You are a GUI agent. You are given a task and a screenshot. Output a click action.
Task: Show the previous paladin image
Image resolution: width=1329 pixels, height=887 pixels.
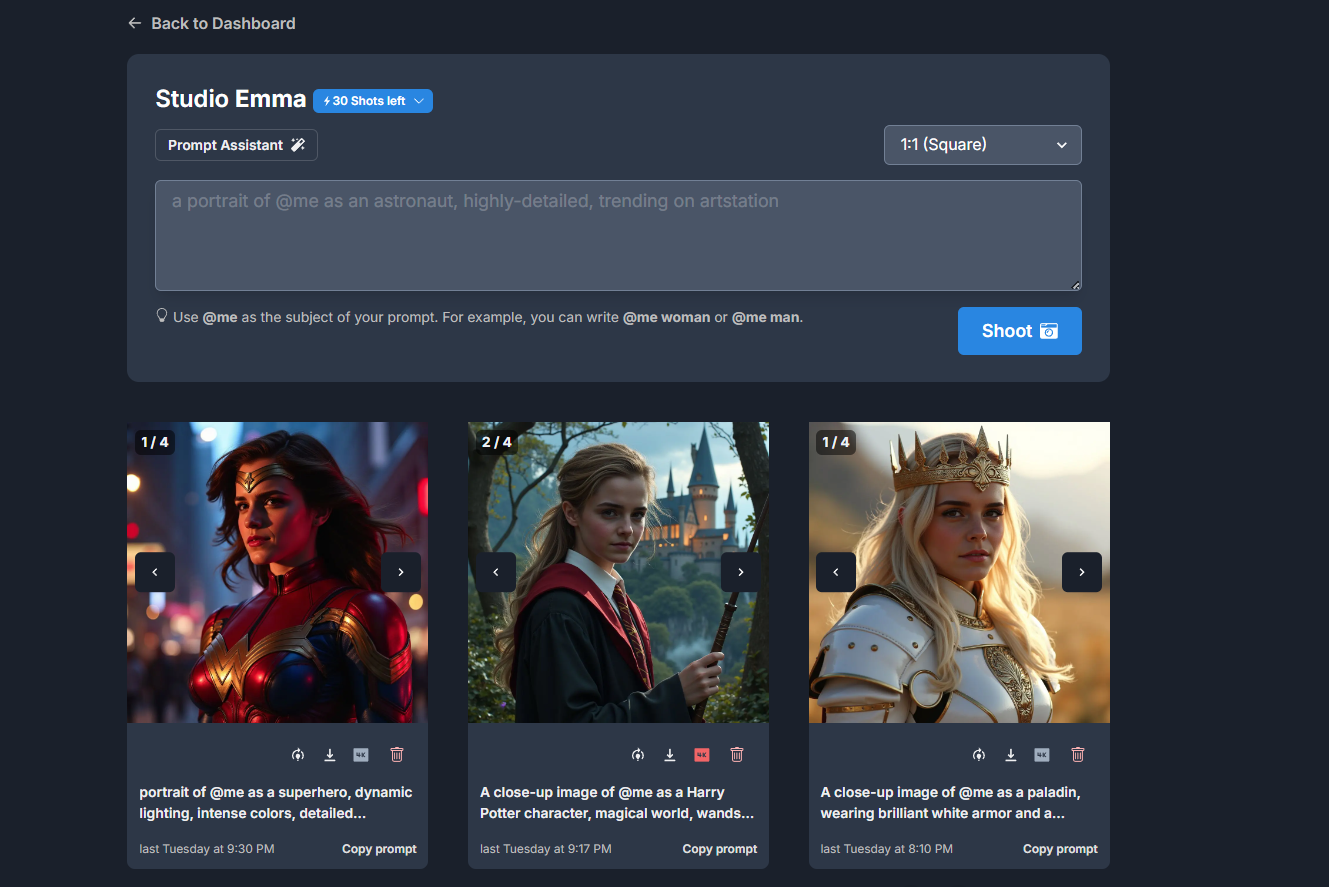836,572
